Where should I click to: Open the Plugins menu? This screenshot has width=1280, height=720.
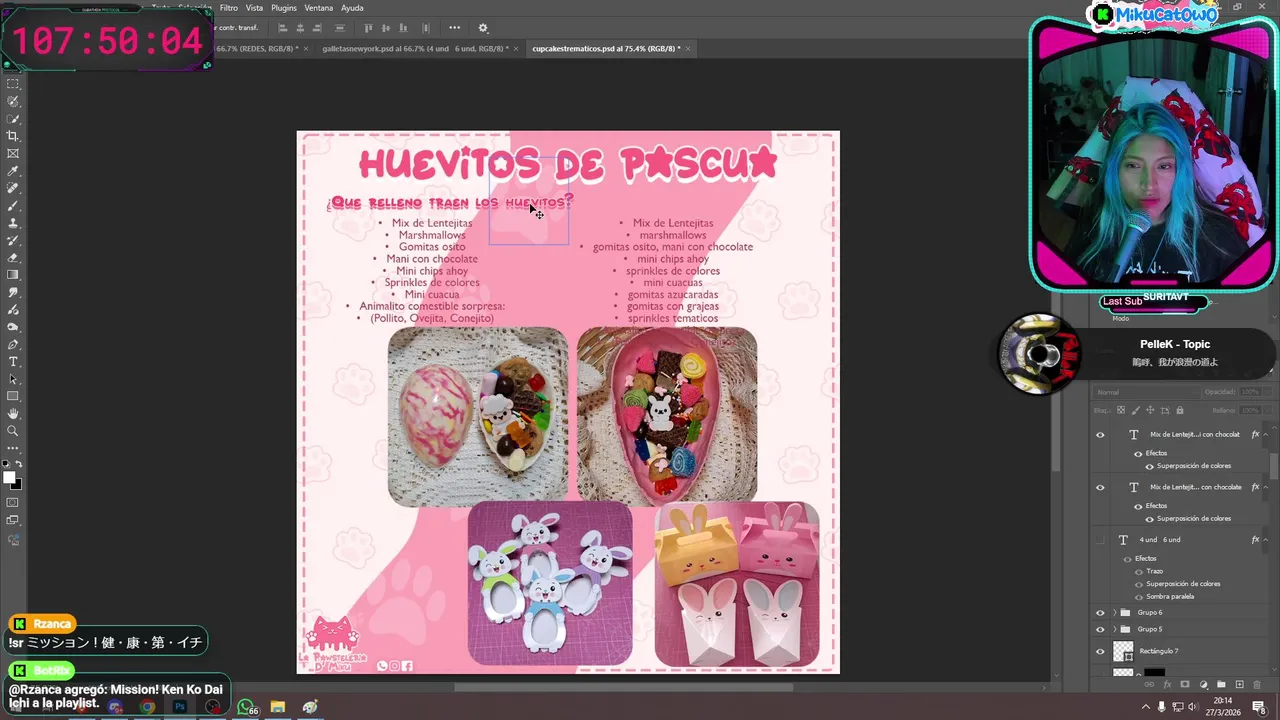tap(284, 8)
